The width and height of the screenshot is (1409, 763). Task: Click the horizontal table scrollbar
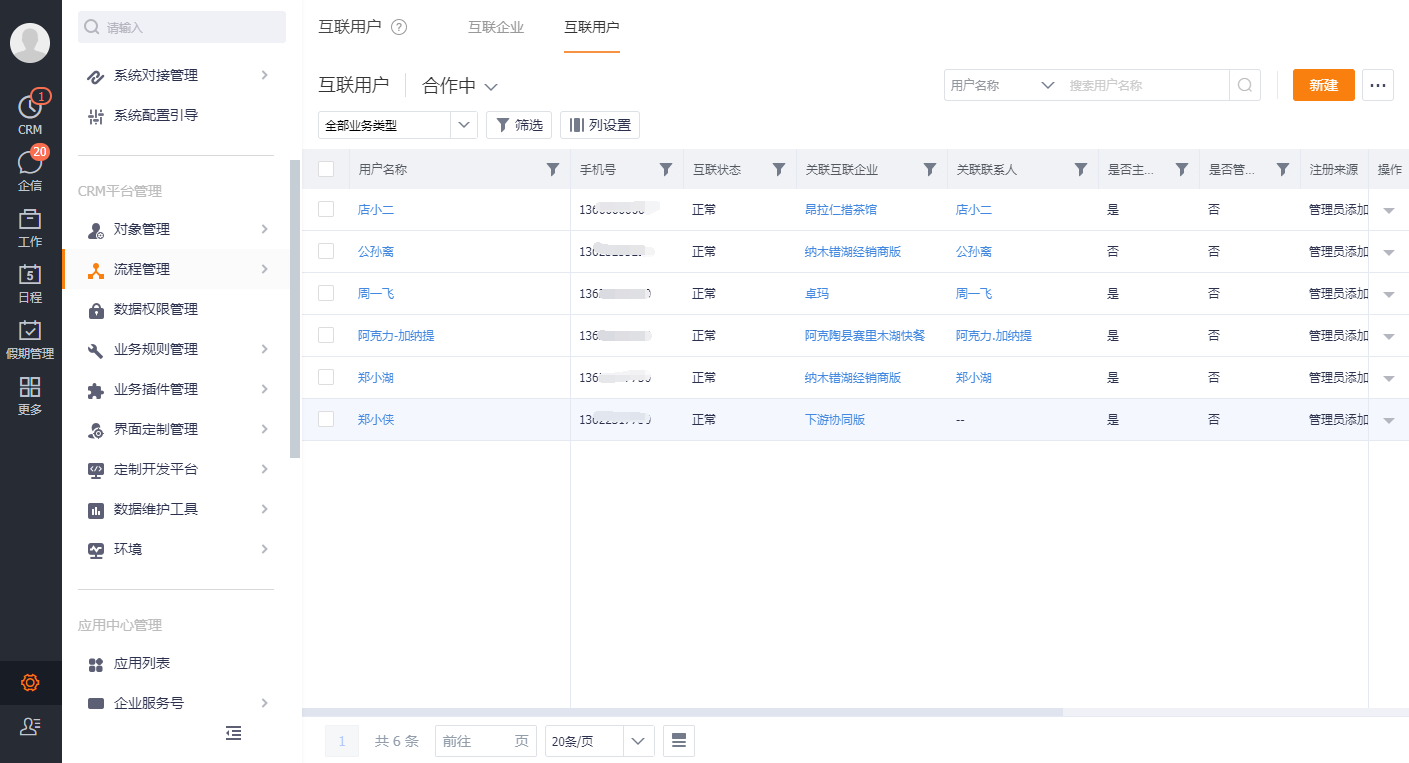point(682,712)
